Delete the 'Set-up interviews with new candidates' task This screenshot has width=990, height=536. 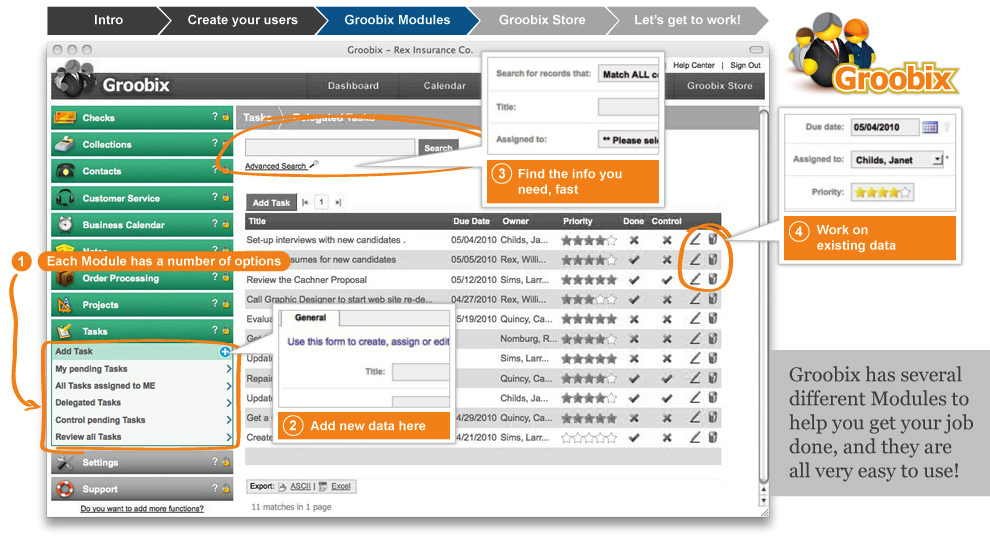point(713,239)
